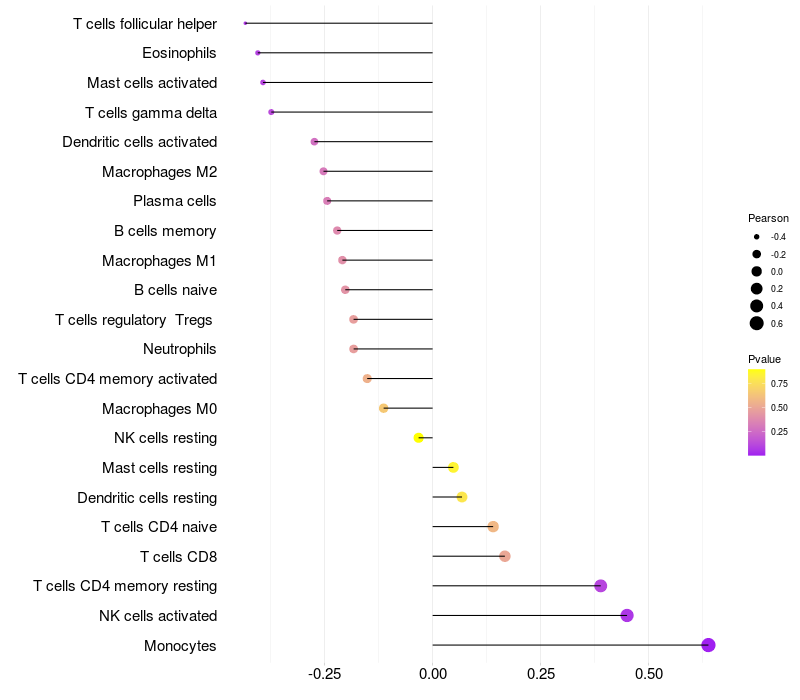Click the 0.6 Pearson legend circle
Screen dimensions: 800x700
[x=757, y=323]
